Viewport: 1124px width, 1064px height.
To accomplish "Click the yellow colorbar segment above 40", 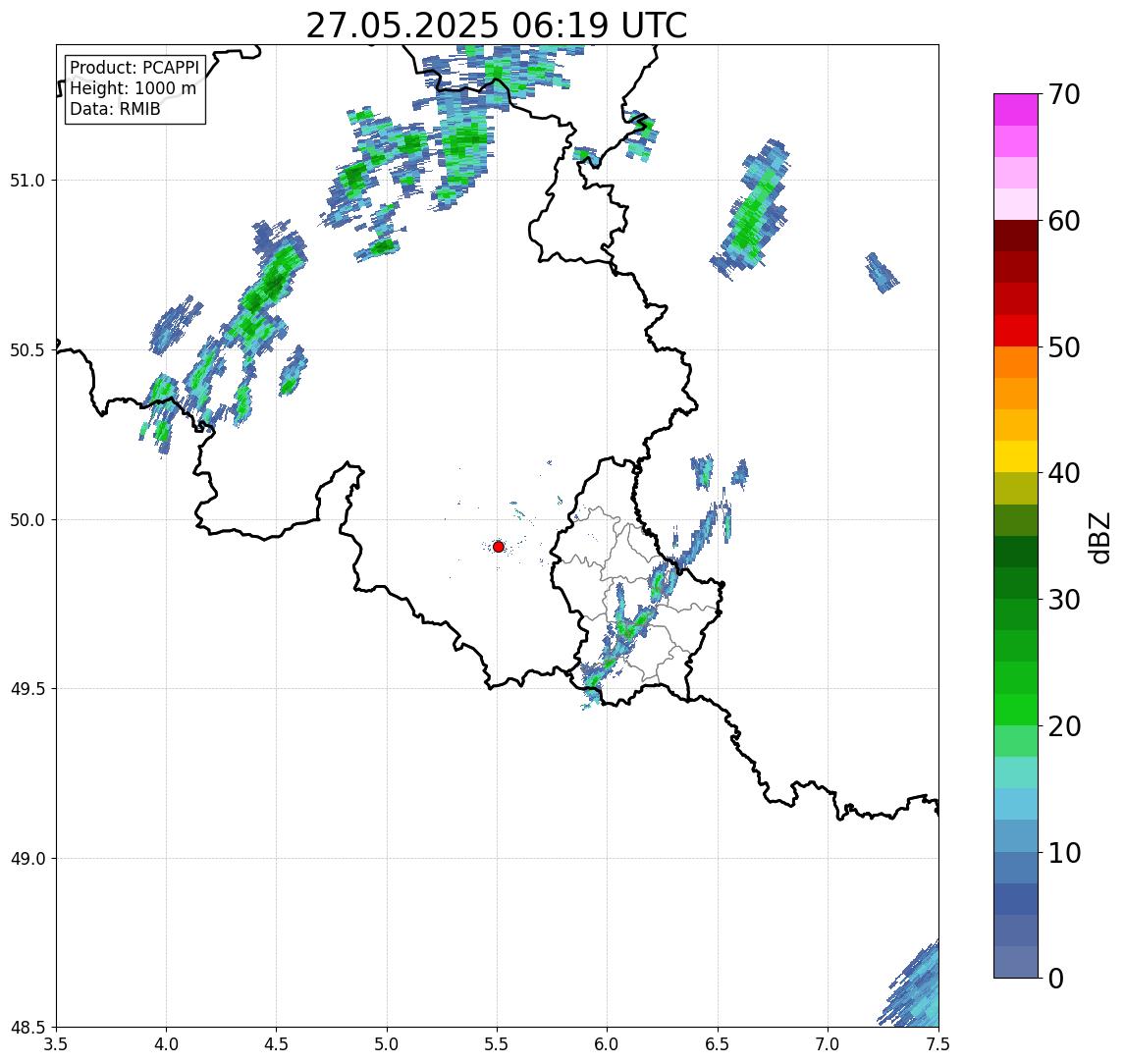I will point(1016,456).
